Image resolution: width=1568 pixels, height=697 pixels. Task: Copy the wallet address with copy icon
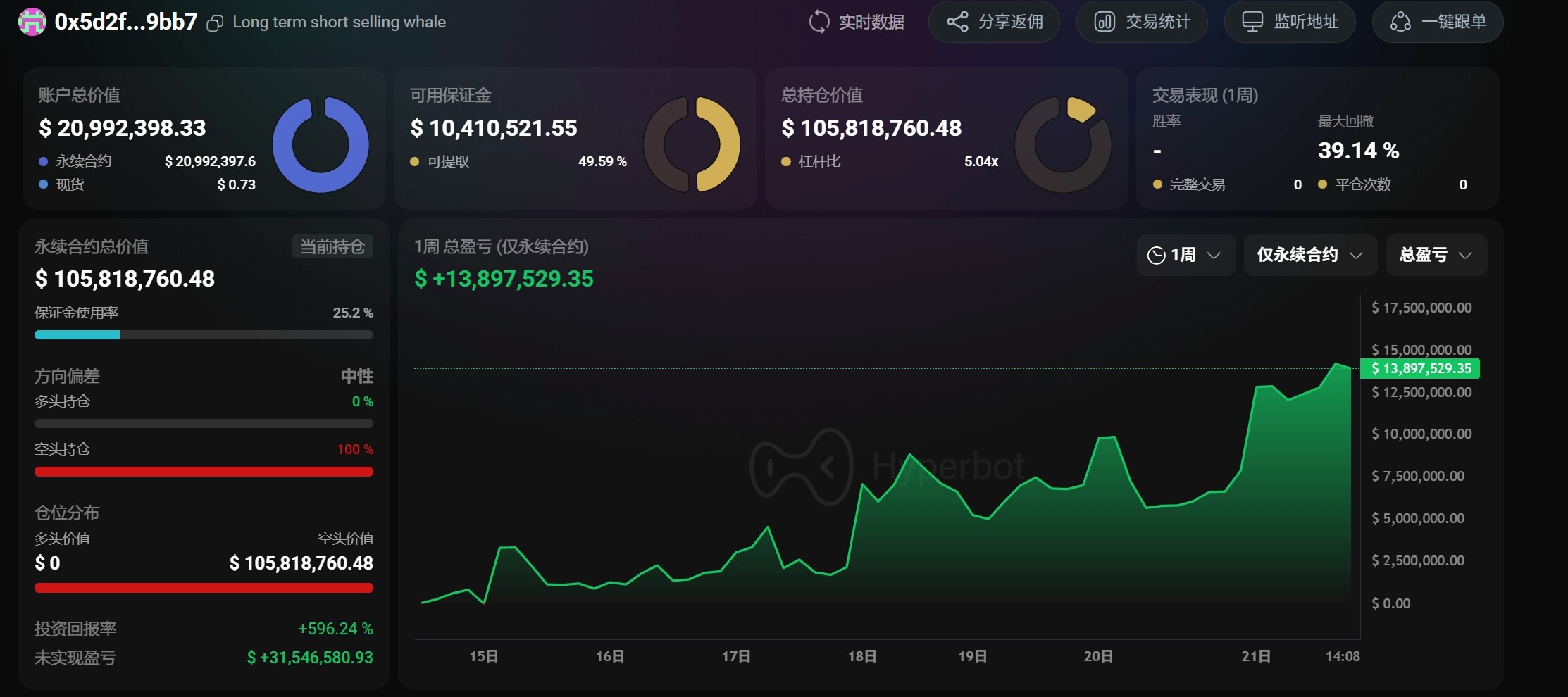215,23
